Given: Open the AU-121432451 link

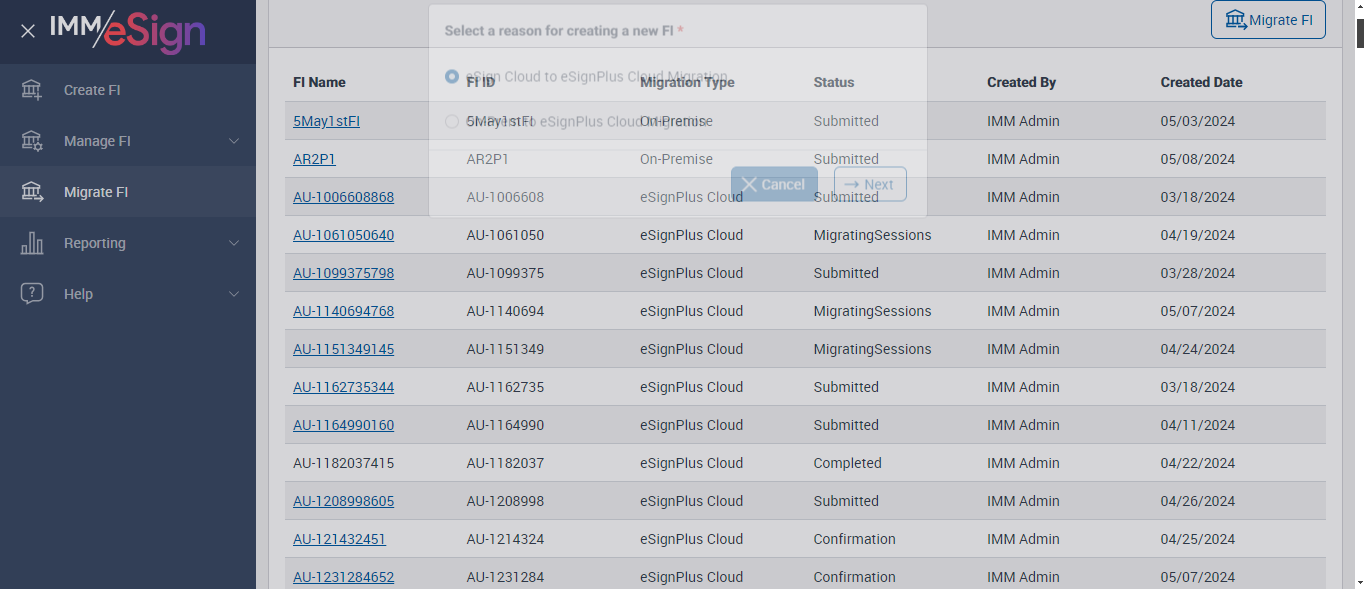Looking at the screenshot, I should 339,539.
